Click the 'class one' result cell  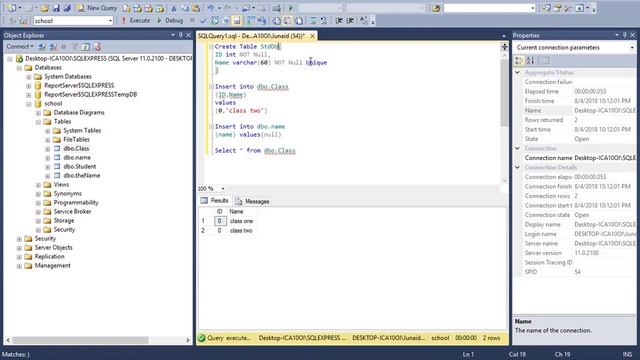[x=241, y=221]
